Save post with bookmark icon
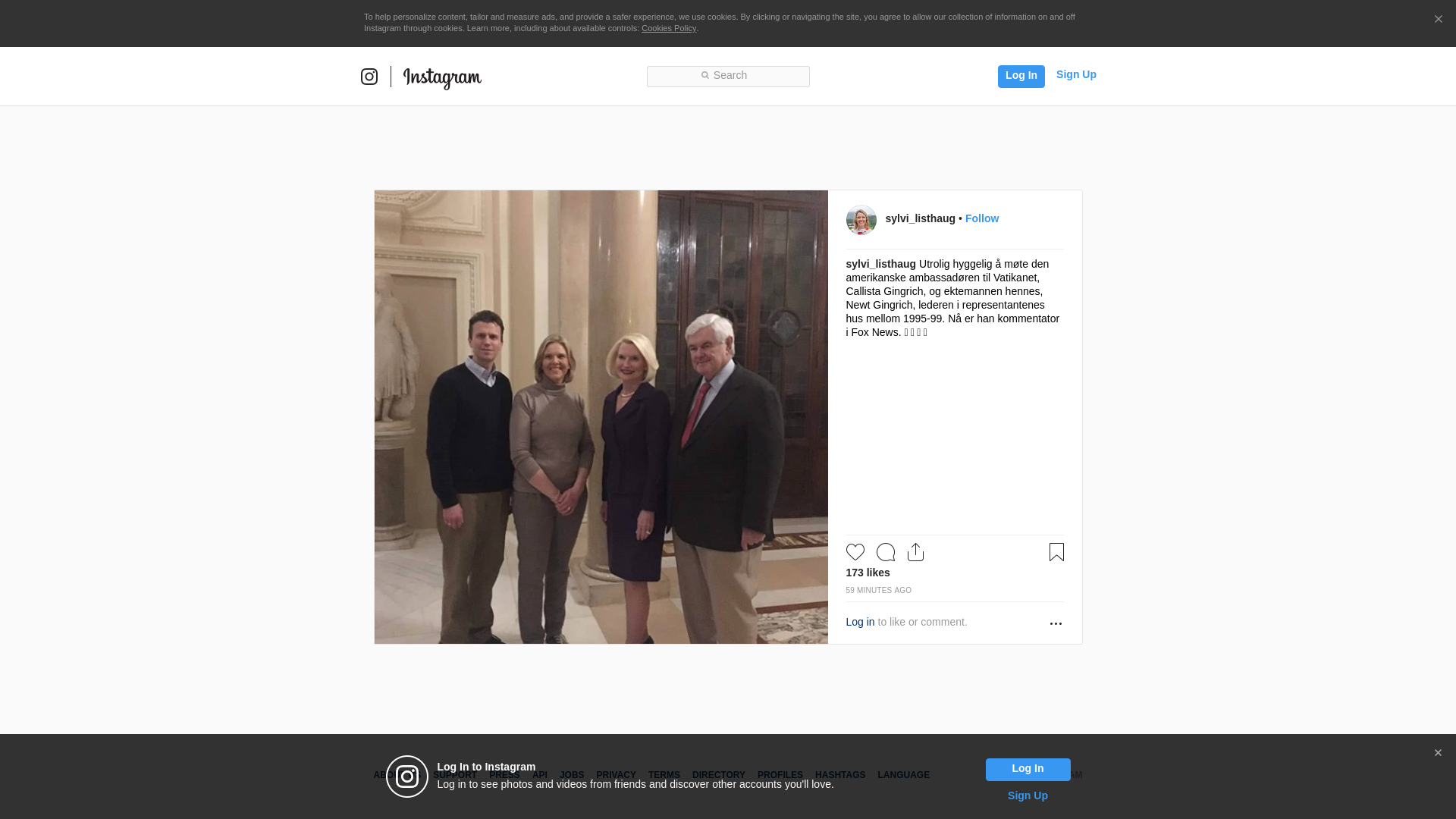Image resolution: width=1456 pixels, height=819 pixels. click(x=1056, y=552)
